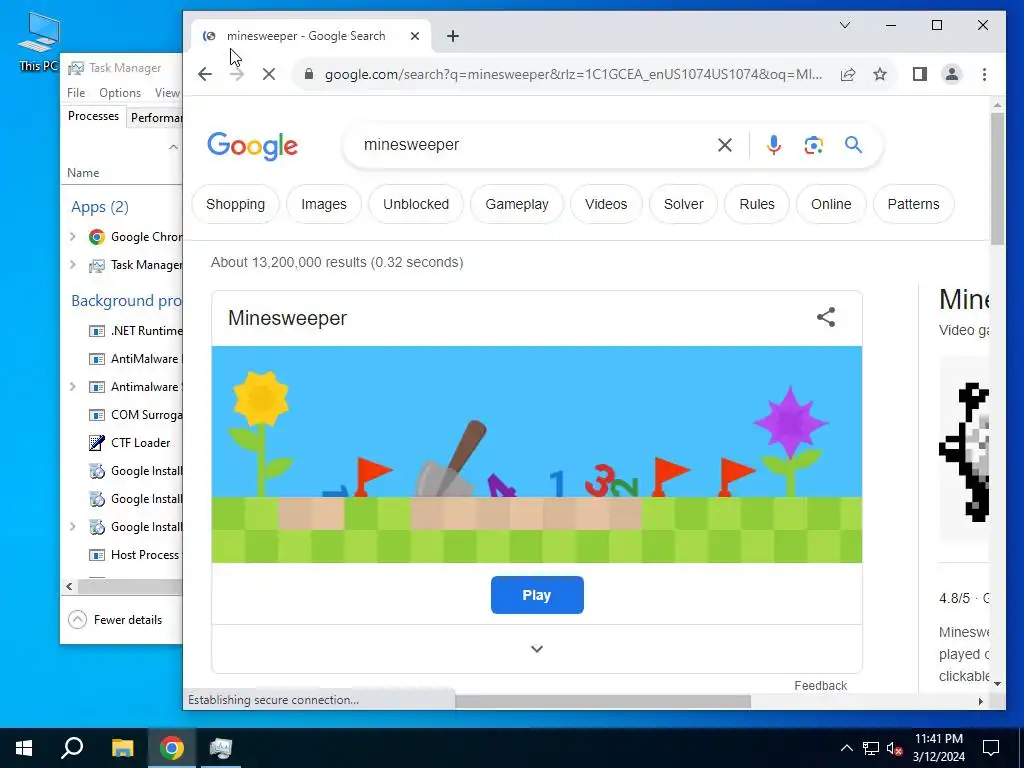Click the horizontal scrollbar of the page

pyautogui.click(x=602, y=701)
